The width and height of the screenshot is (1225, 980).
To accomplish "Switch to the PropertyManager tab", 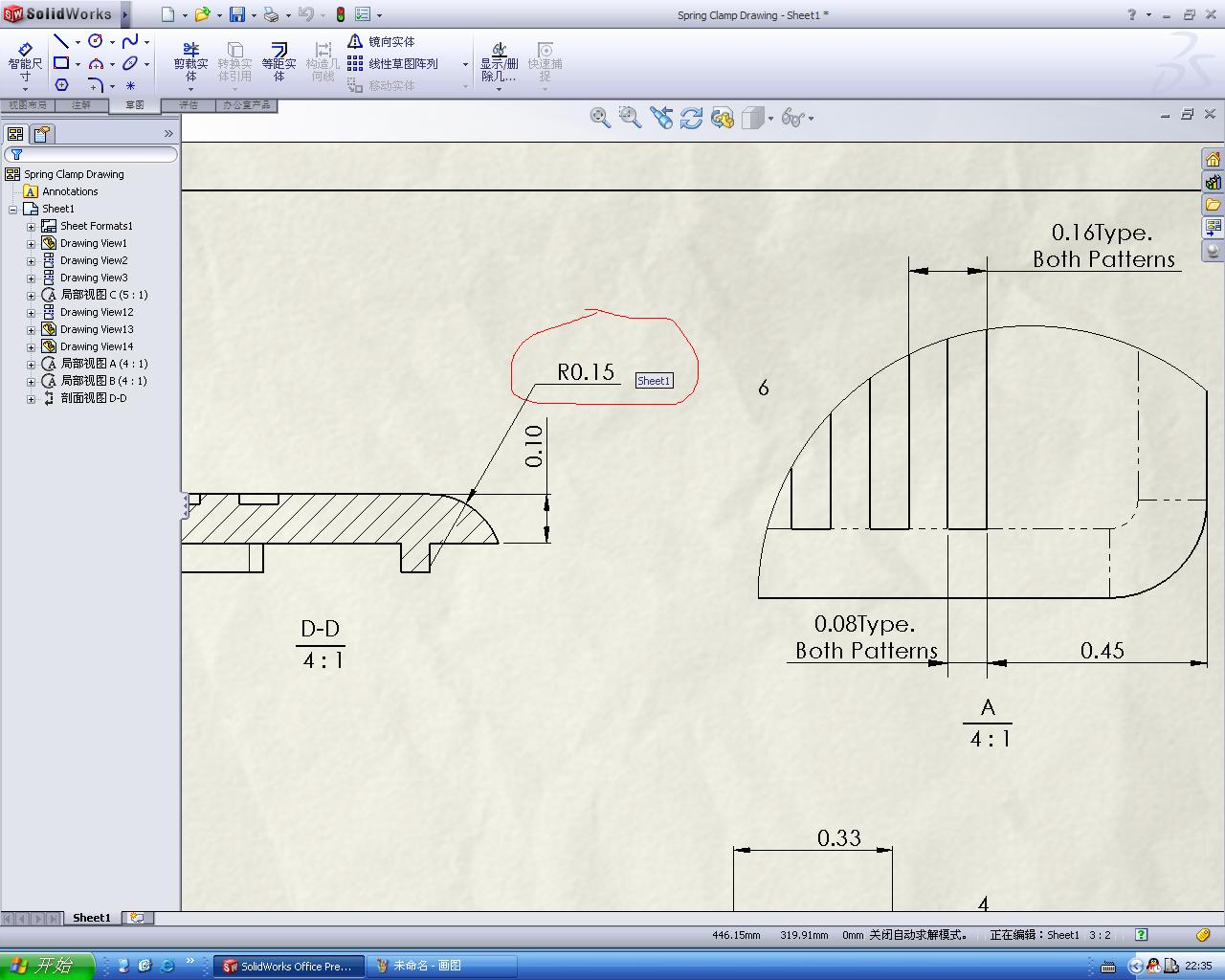I will [x=42, y=134].
